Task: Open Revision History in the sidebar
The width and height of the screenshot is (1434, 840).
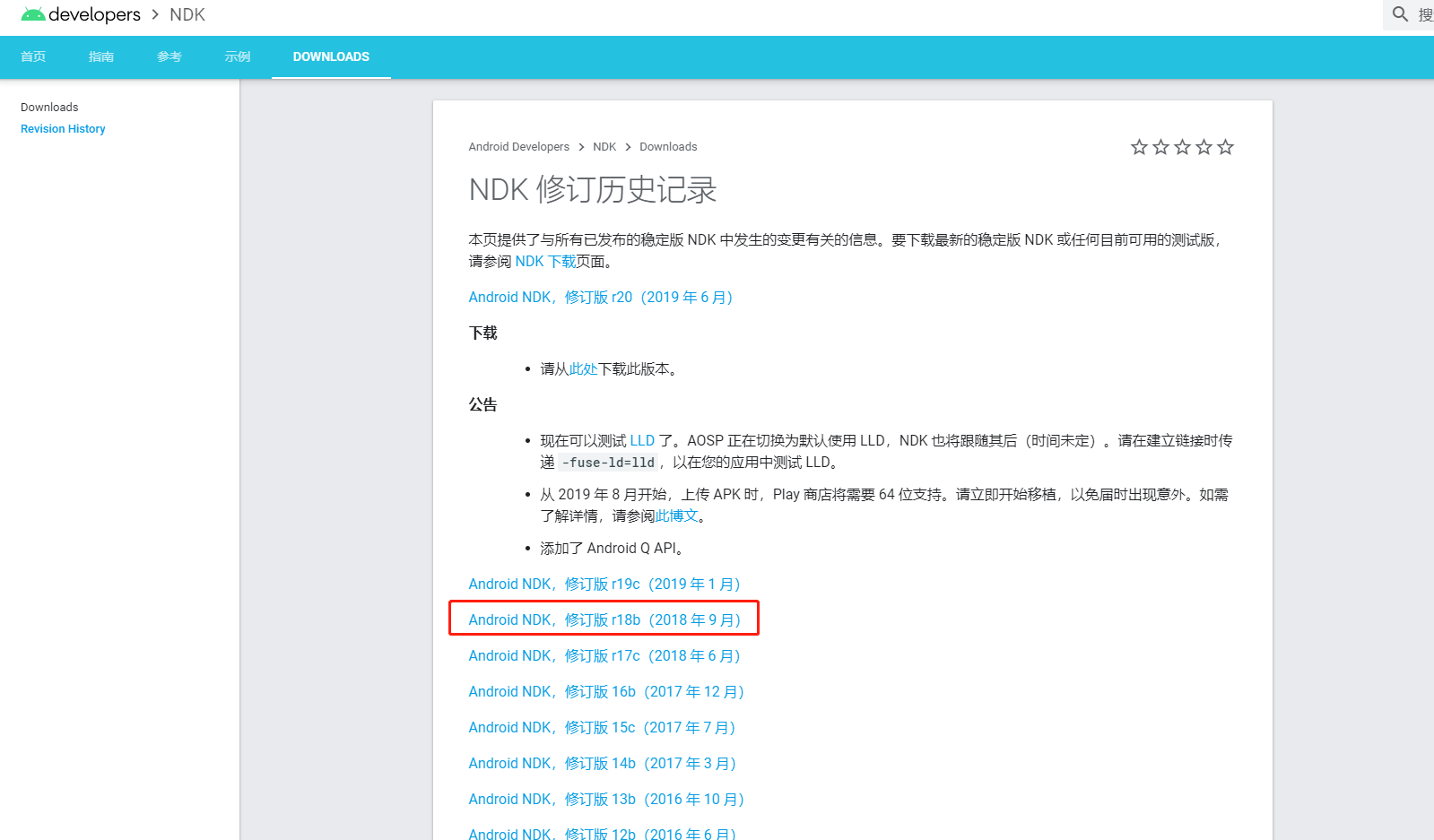Action: click(63, 129)
